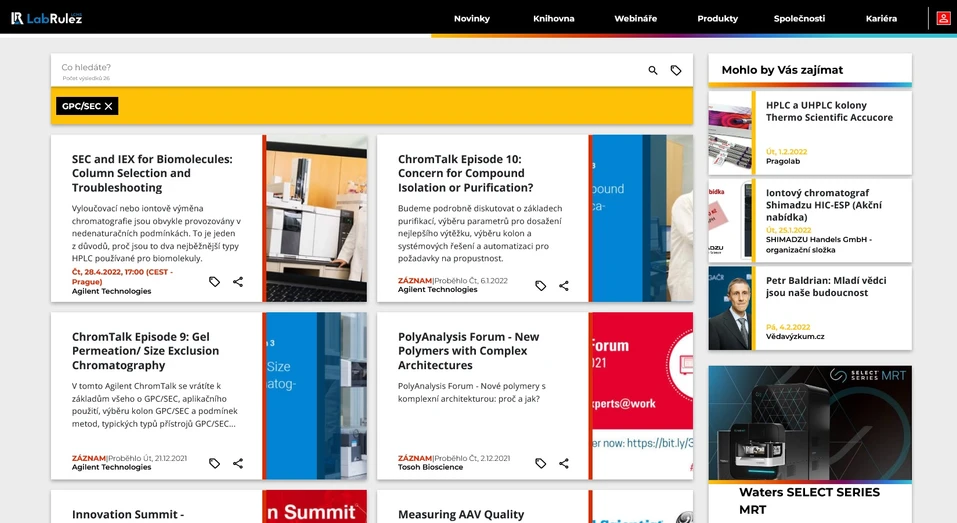Open ChromTalk Episode 10 title link
The width and height of the screenshot is (957, 523).
coord(466,173)
